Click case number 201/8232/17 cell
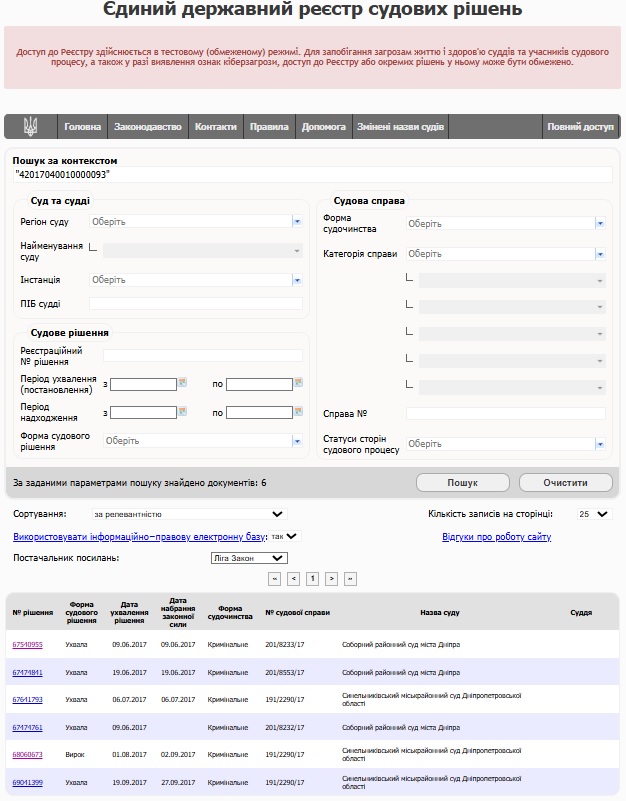This screenshot has height=801, width=626. 285,727
